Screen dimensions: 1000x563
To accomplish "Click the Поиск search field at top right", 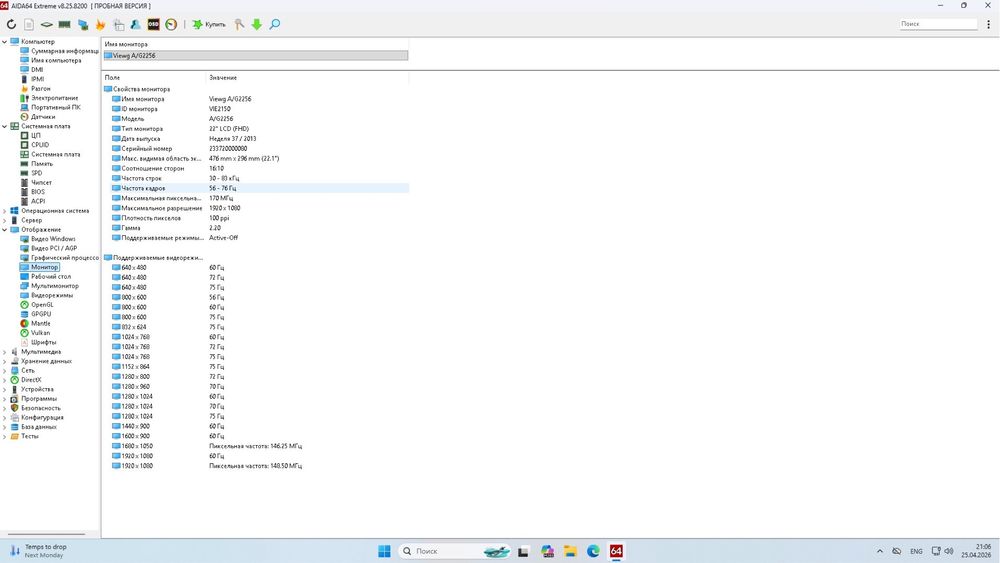I will click(938, 24).
